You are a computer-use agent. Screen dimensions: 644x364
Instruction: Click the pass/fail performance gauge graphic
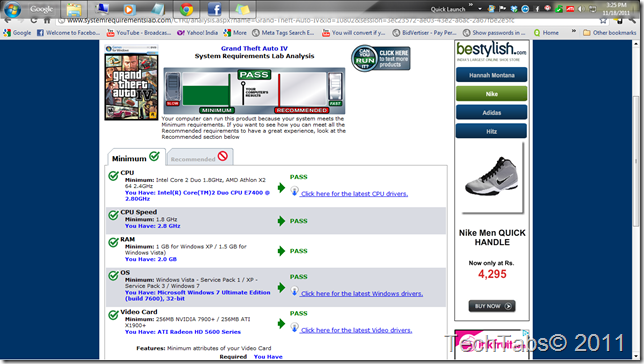(x=254, y=91)
